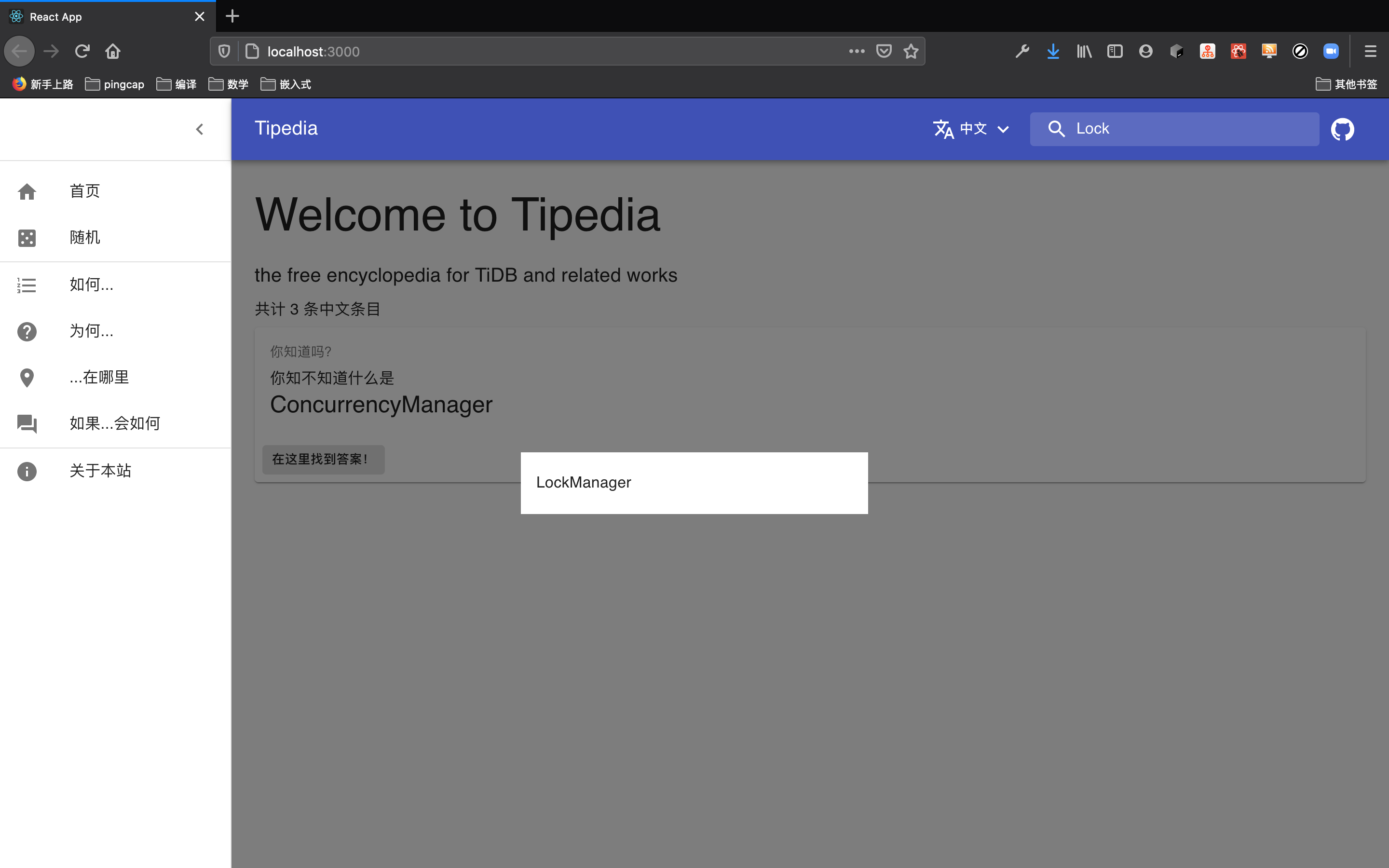Open the pingcap bookmark folder
1389x868 pixels.
(115, 84)
